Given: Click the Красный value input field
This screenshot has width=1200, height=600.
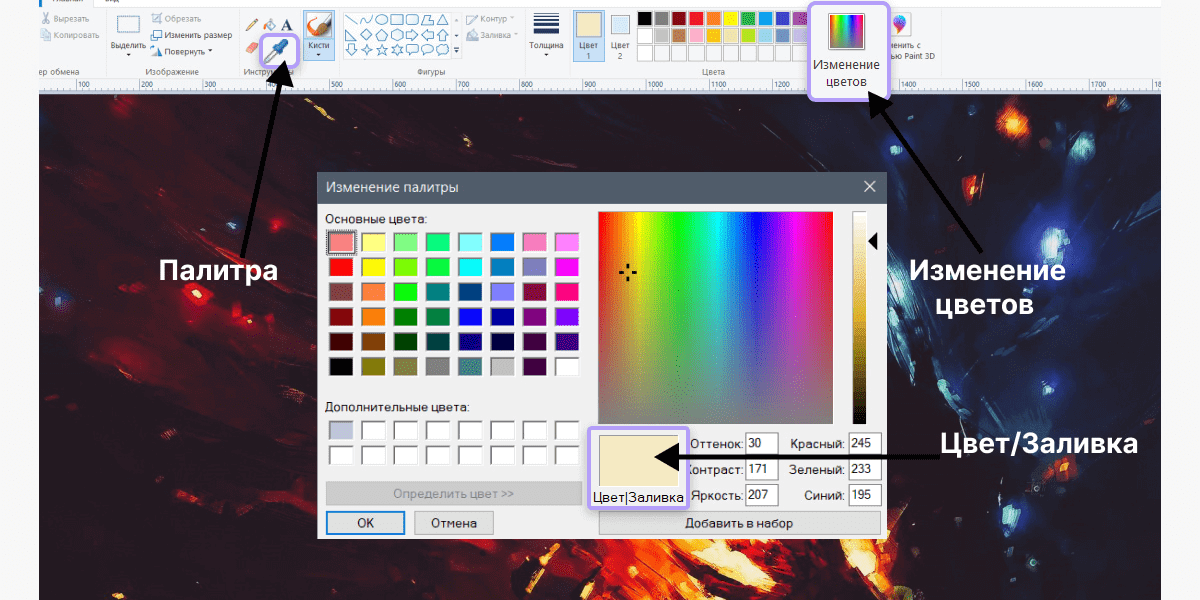Looking at the screenshot, I should tap(864, 443).
